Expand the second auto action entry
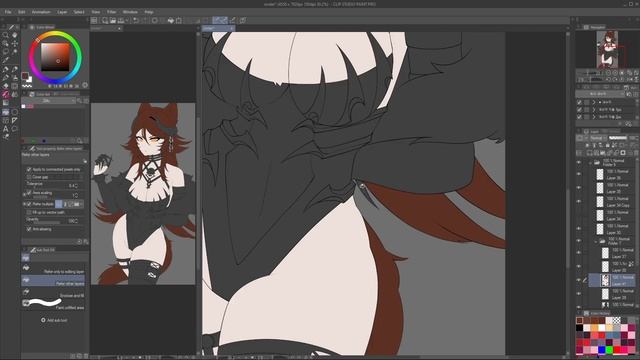Viewport: 640px width, 360px height. 594,109
